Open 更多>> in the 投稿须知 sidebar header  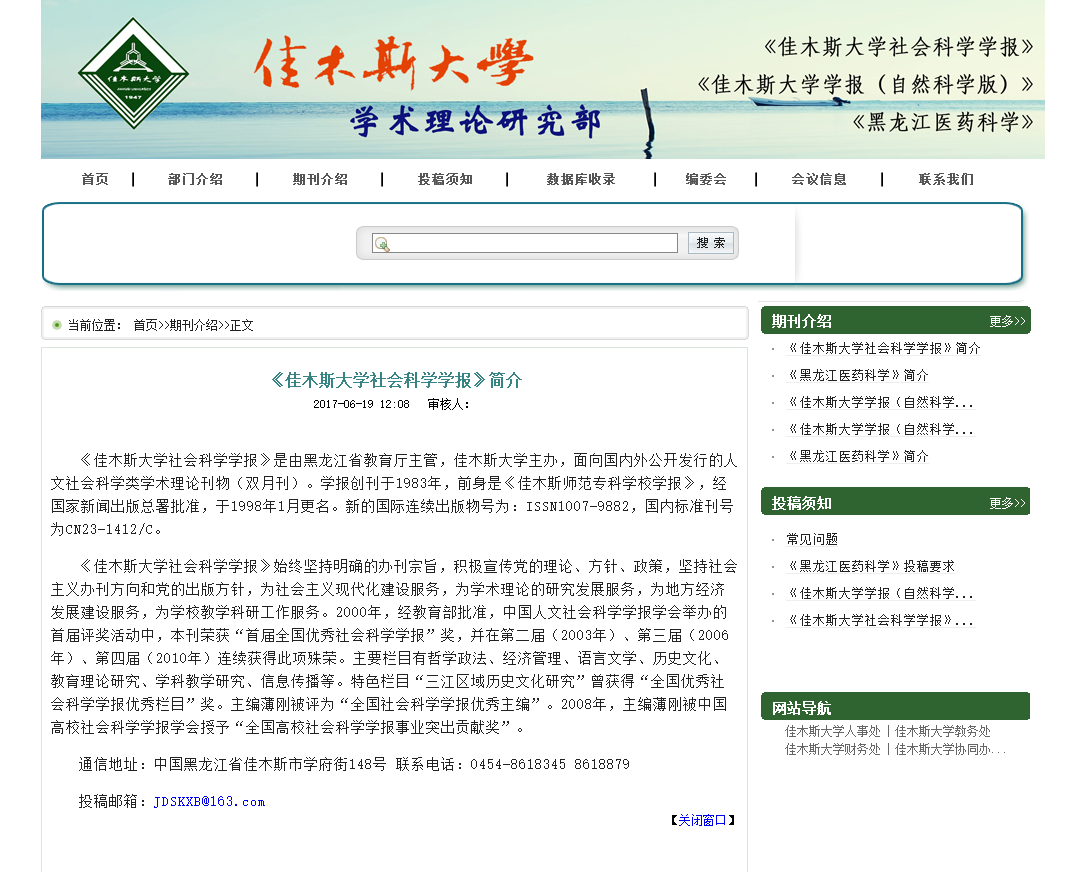pos(1007,504)
